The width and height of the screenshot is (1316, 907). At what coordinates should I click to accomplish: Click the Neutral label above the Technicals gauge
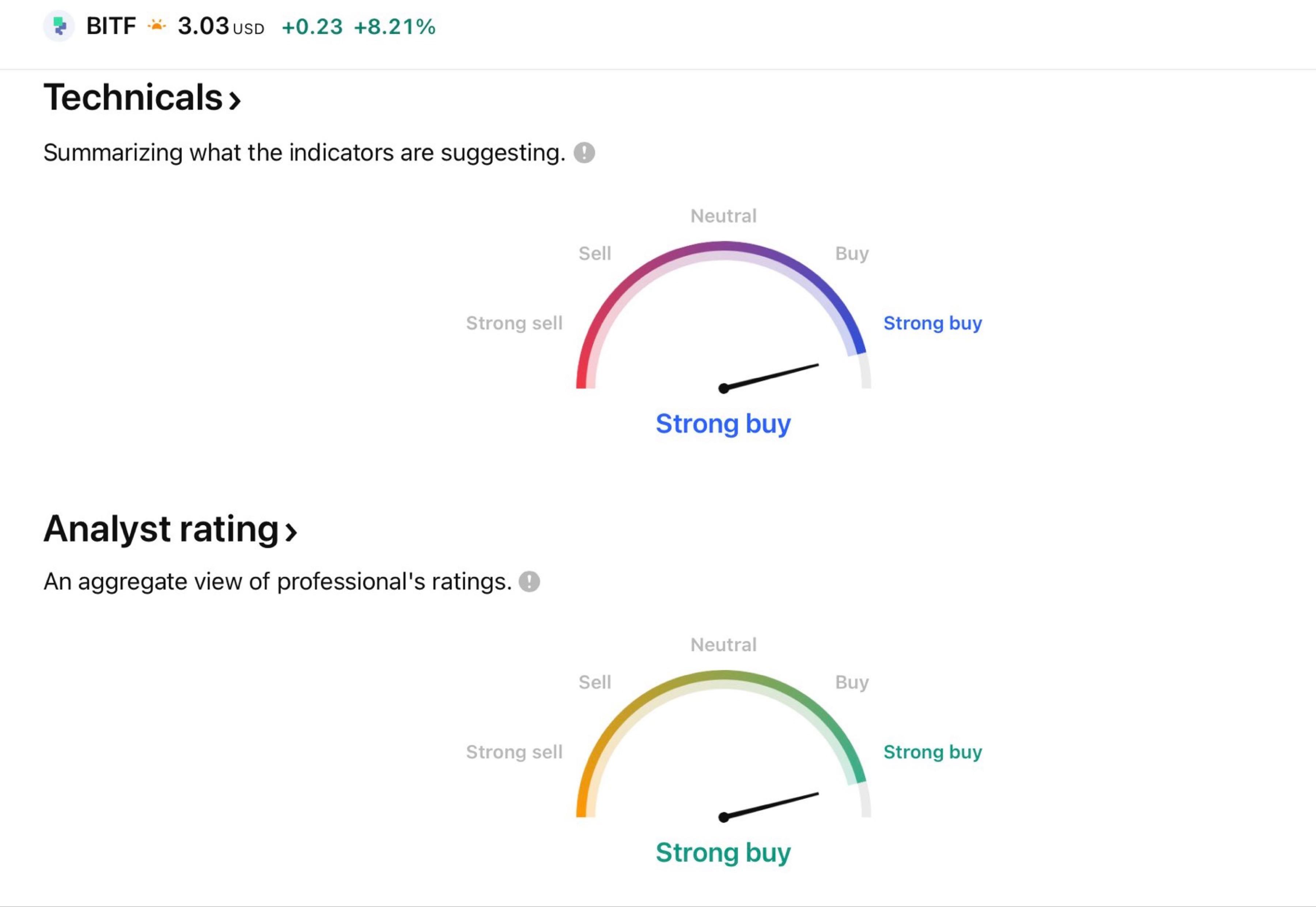723,216
